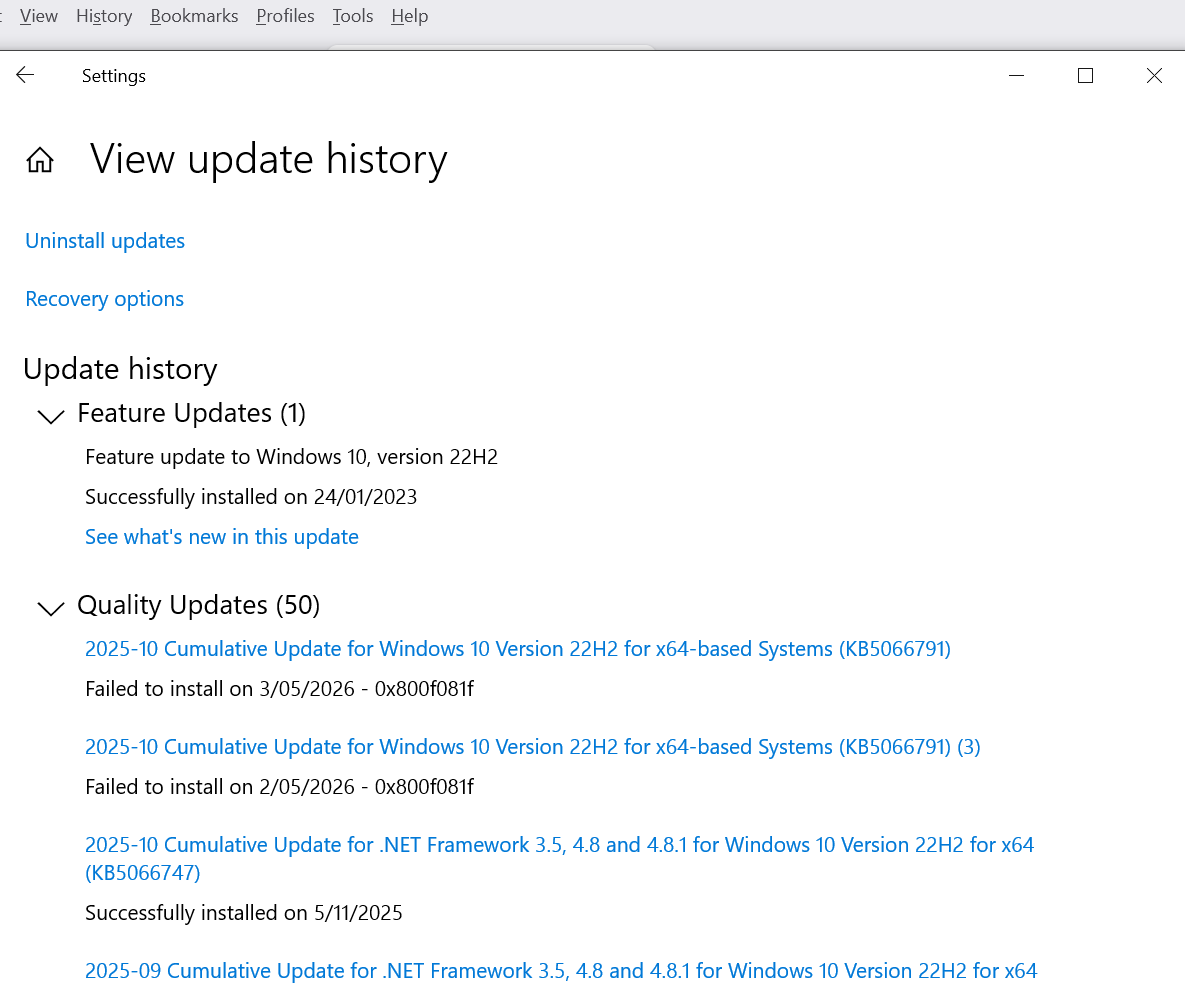The image size is (1185, 984).
Task: Click Feature update to Windows 10, version 22H2
Action: coord(291,456)
